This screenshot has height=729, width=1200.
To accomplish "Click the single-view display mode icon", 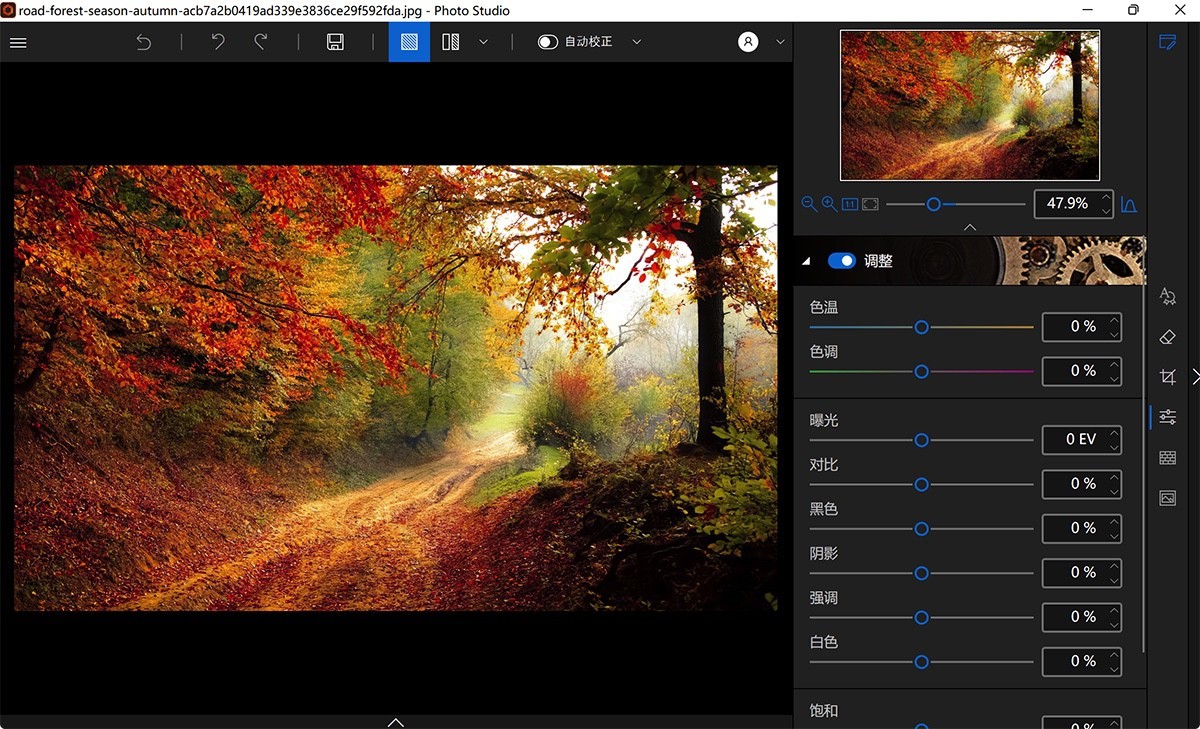I will (x=409, y=41).
